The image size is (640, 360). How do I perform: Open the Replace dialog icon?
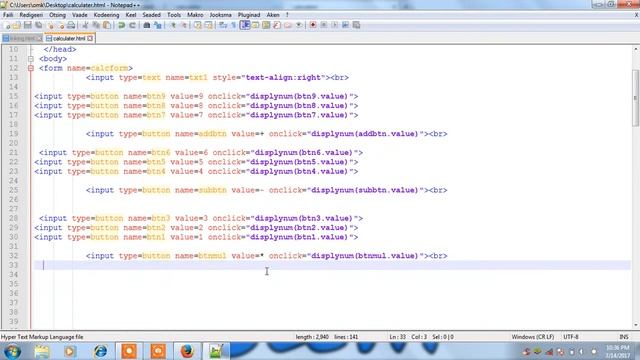coord(158,25)
